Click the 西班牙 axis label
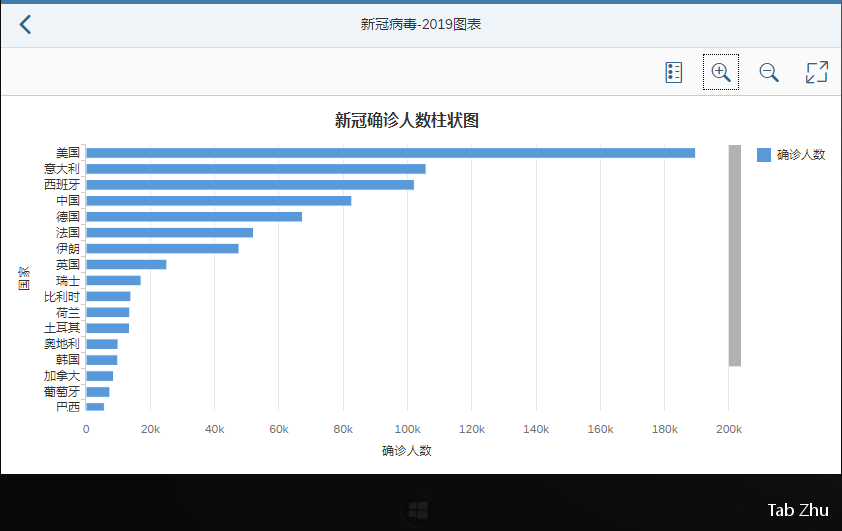The height and width of the screenshot is (531, 842). pos(62,185)
